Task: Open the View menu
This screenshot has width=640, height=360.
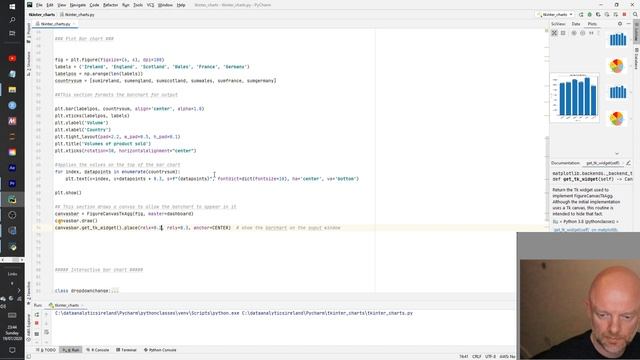Action: [x=61, y=5]
